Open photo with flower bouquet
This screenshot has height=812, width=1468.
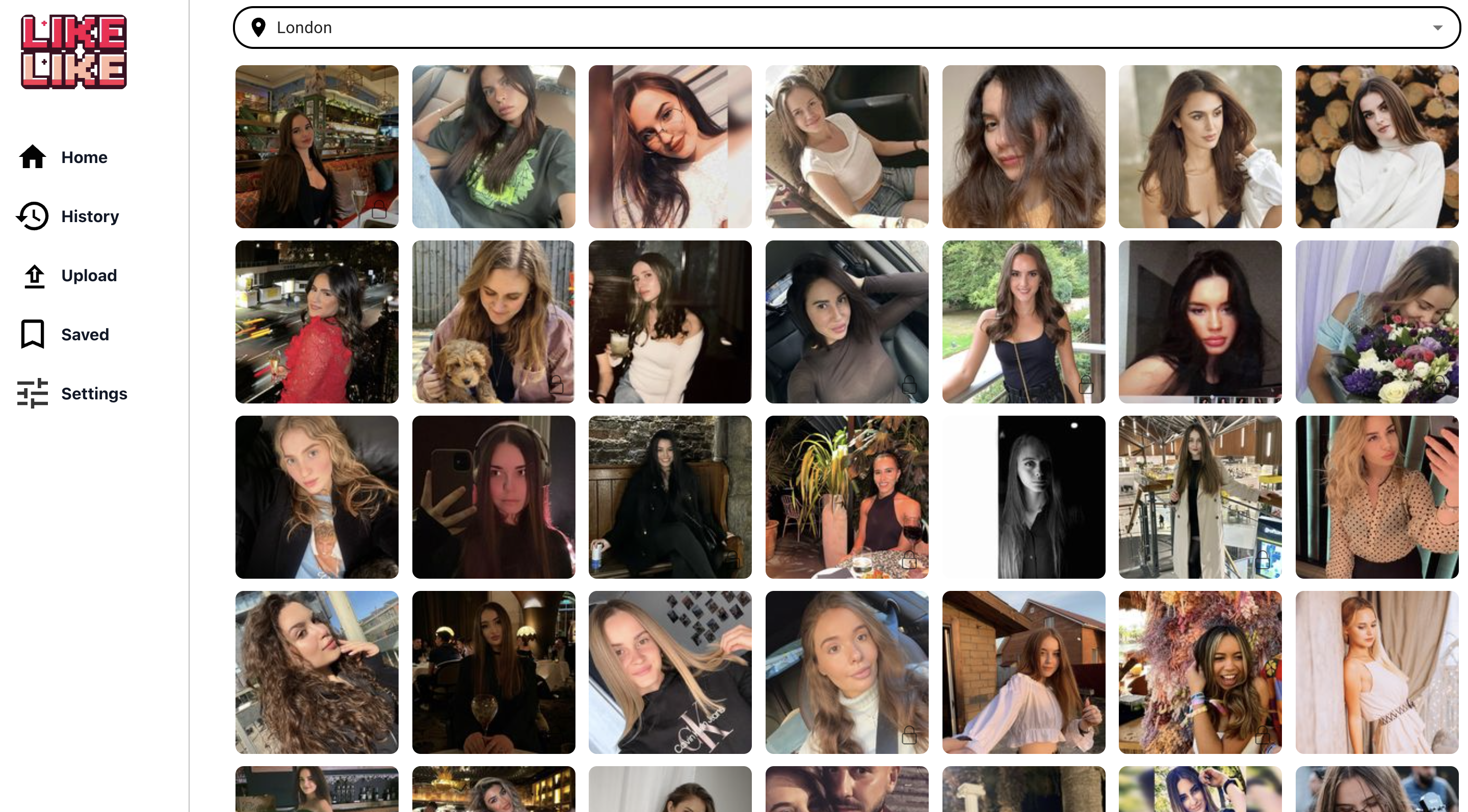pyautogui.click(x=1376, y=322)
